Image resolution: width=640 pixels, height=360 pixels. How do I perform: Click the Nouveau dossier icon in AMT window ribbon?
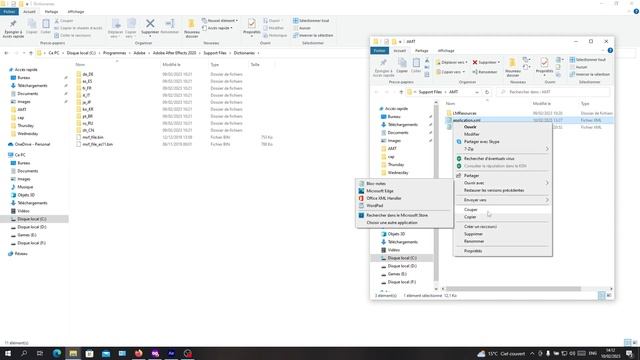click(512, 63)
